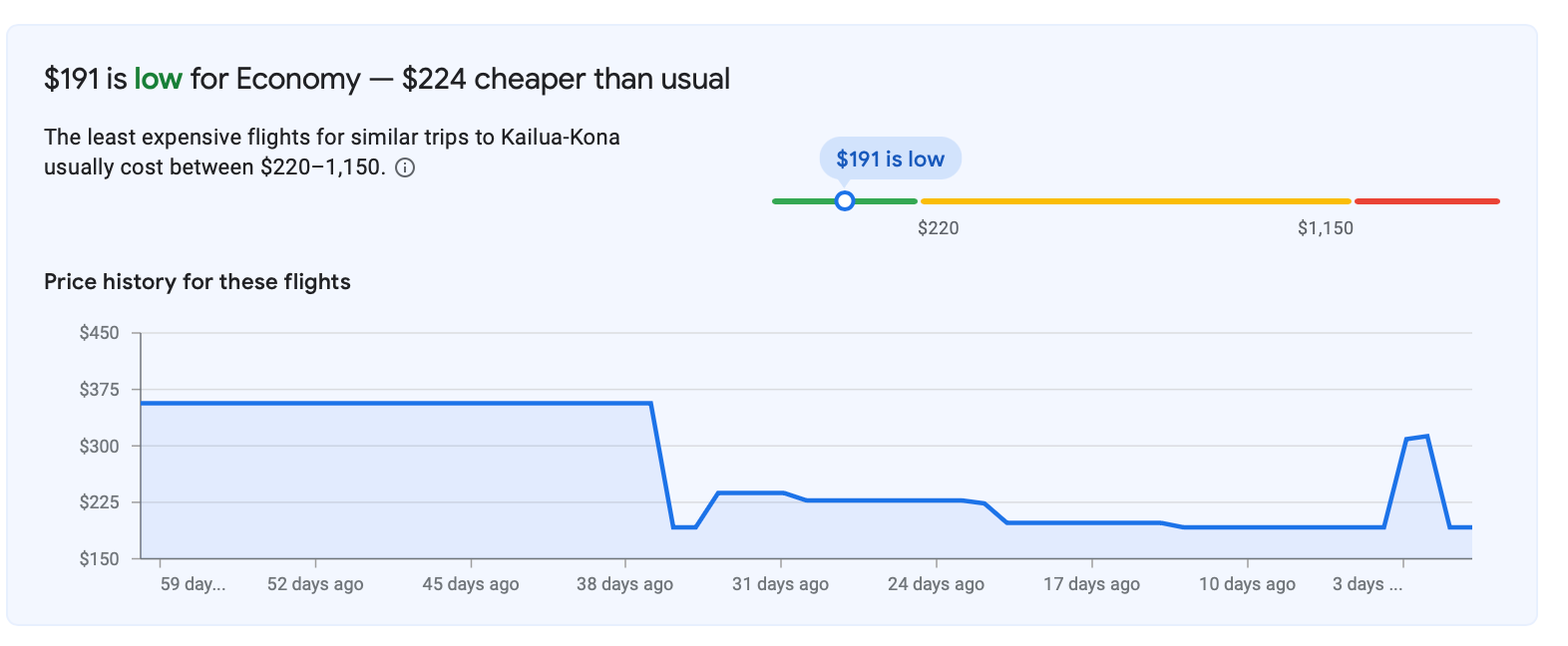
Task: Click the $1,150 label under the price bar
Action: coord(1325,228)
